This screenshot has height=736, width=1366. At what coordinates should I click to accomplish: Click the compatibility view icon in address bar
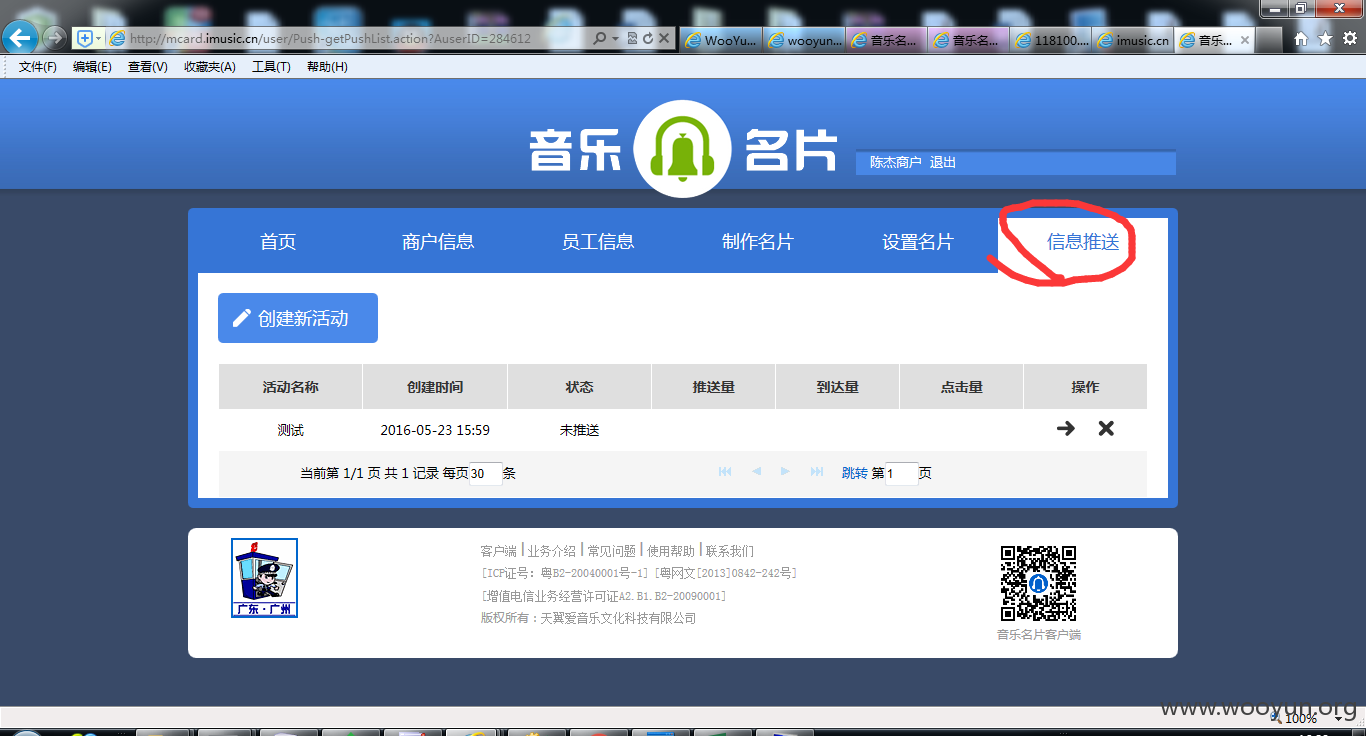pos(632,39)
